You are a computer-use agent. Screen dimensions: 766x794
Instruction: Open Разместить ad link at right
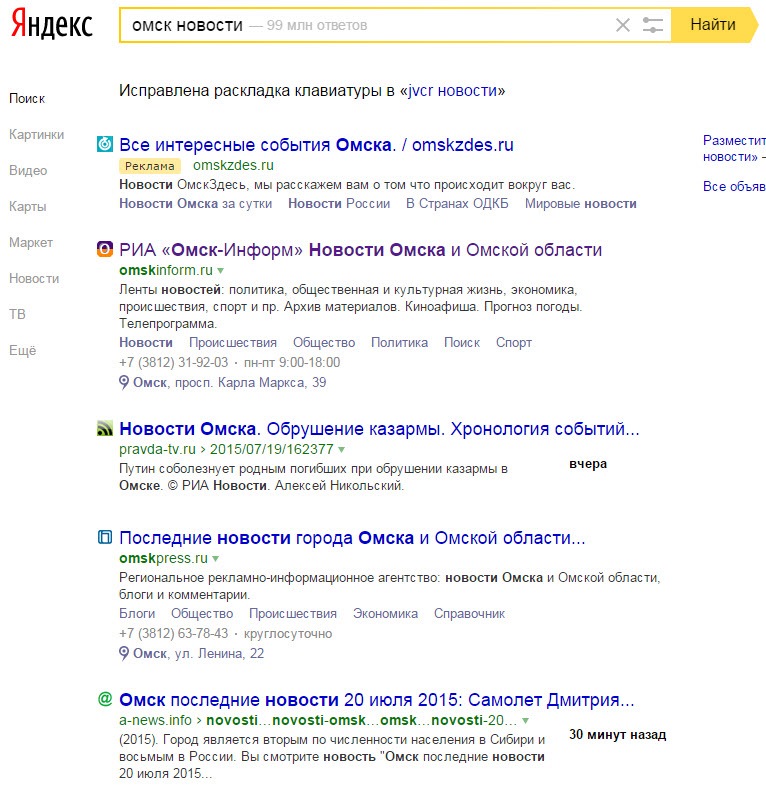[734, 148]
